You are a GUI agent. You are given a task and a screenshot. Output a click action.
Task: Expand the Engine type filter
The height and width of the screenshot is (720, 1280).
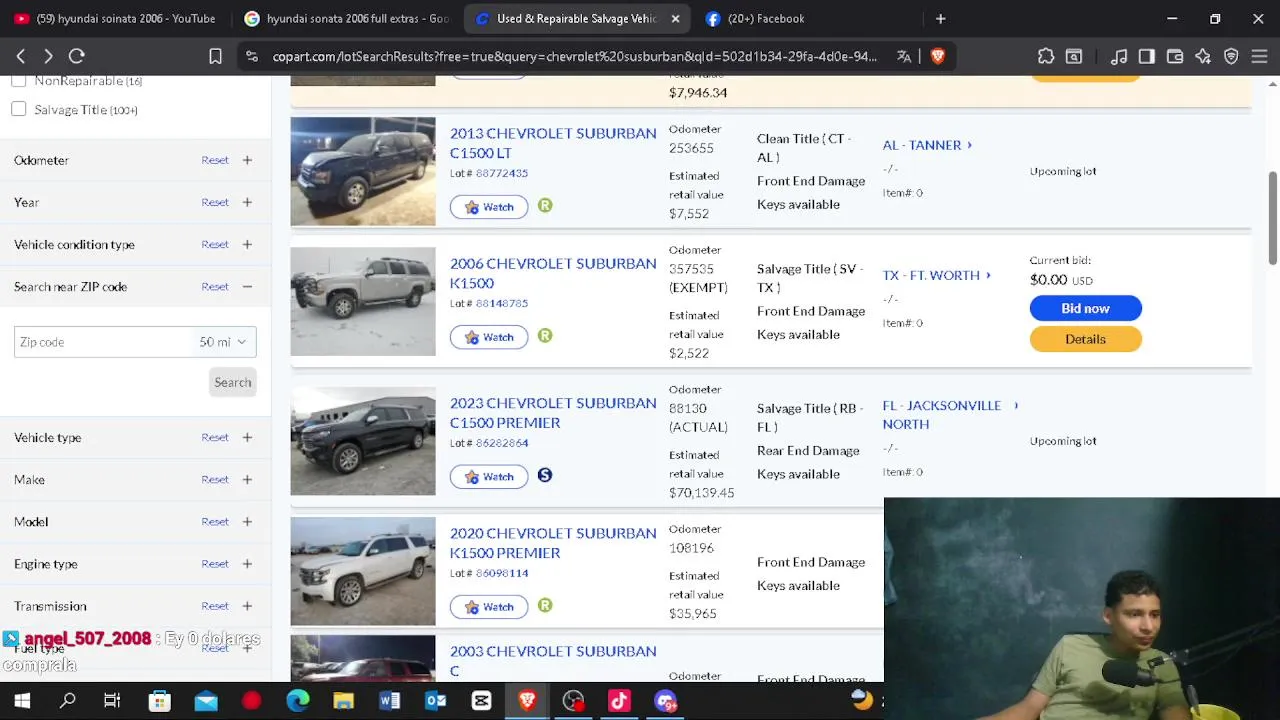pyautogui.click(x=247, y=564)
